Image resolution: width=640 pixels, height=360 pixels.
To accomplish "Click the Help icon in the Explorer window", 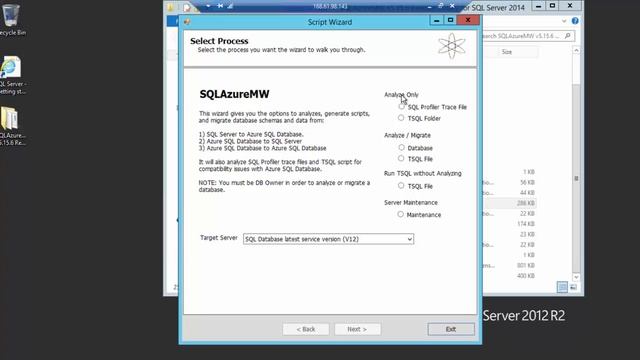I will pyautogui.click(x=575, y=21).
